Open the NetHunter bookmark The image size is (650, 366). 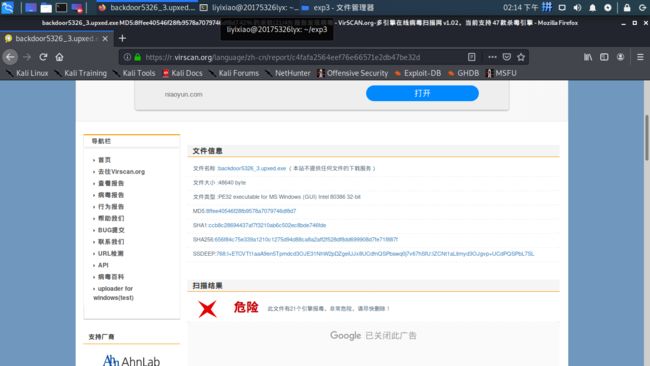(288, 73)
